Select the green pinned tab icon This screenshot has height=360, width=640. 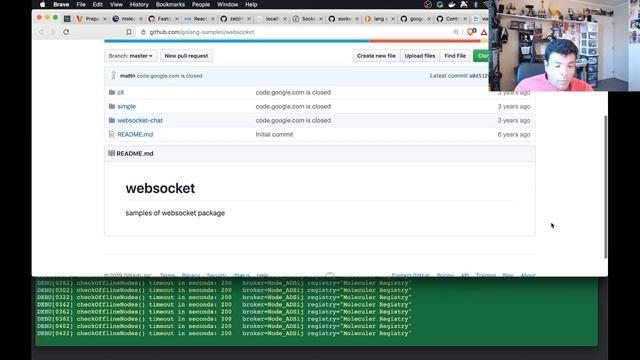(x=67, y=19)
